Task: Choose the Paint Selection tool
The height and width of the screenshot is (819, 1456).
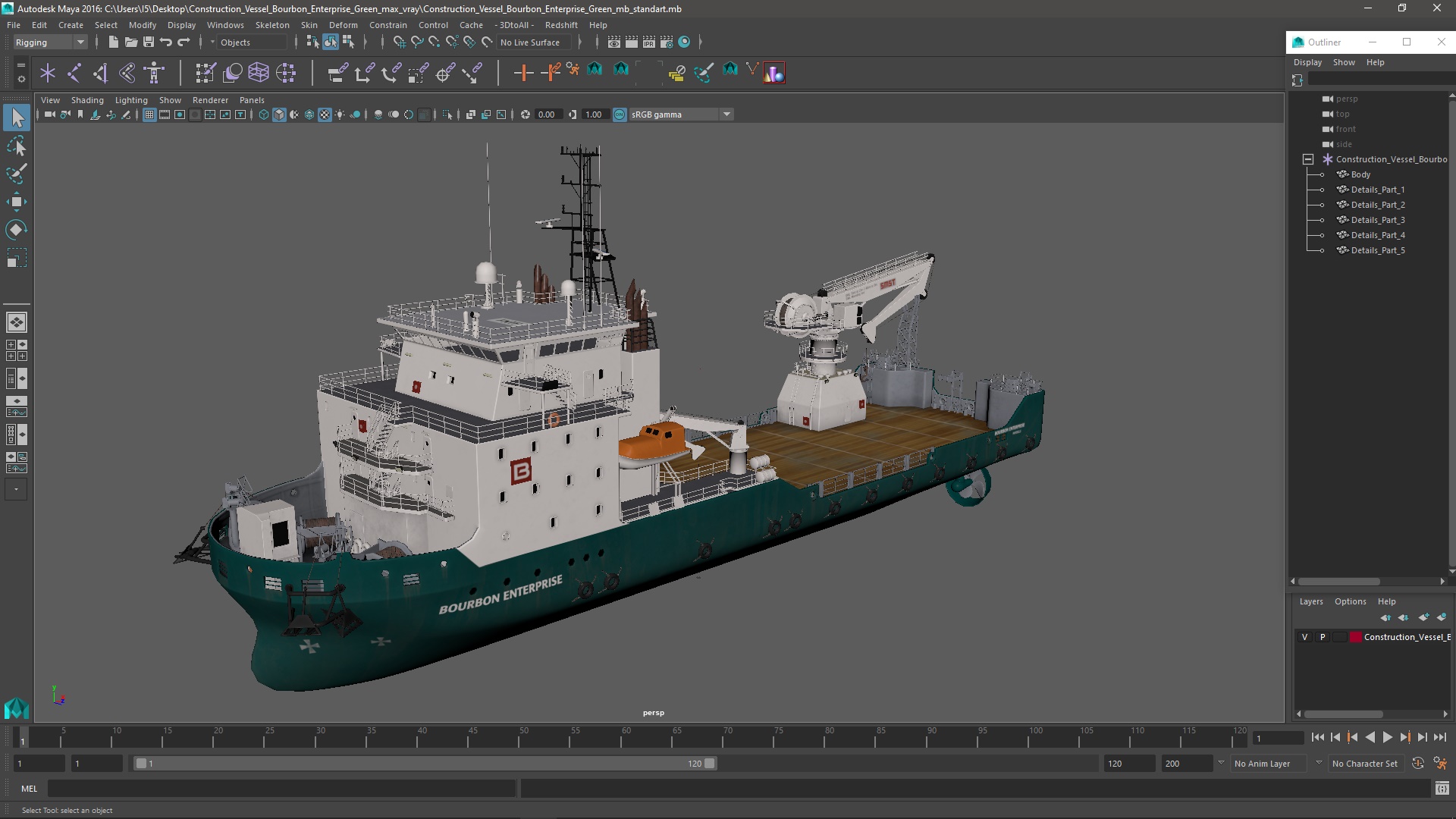Action: [x=17, y=174]
